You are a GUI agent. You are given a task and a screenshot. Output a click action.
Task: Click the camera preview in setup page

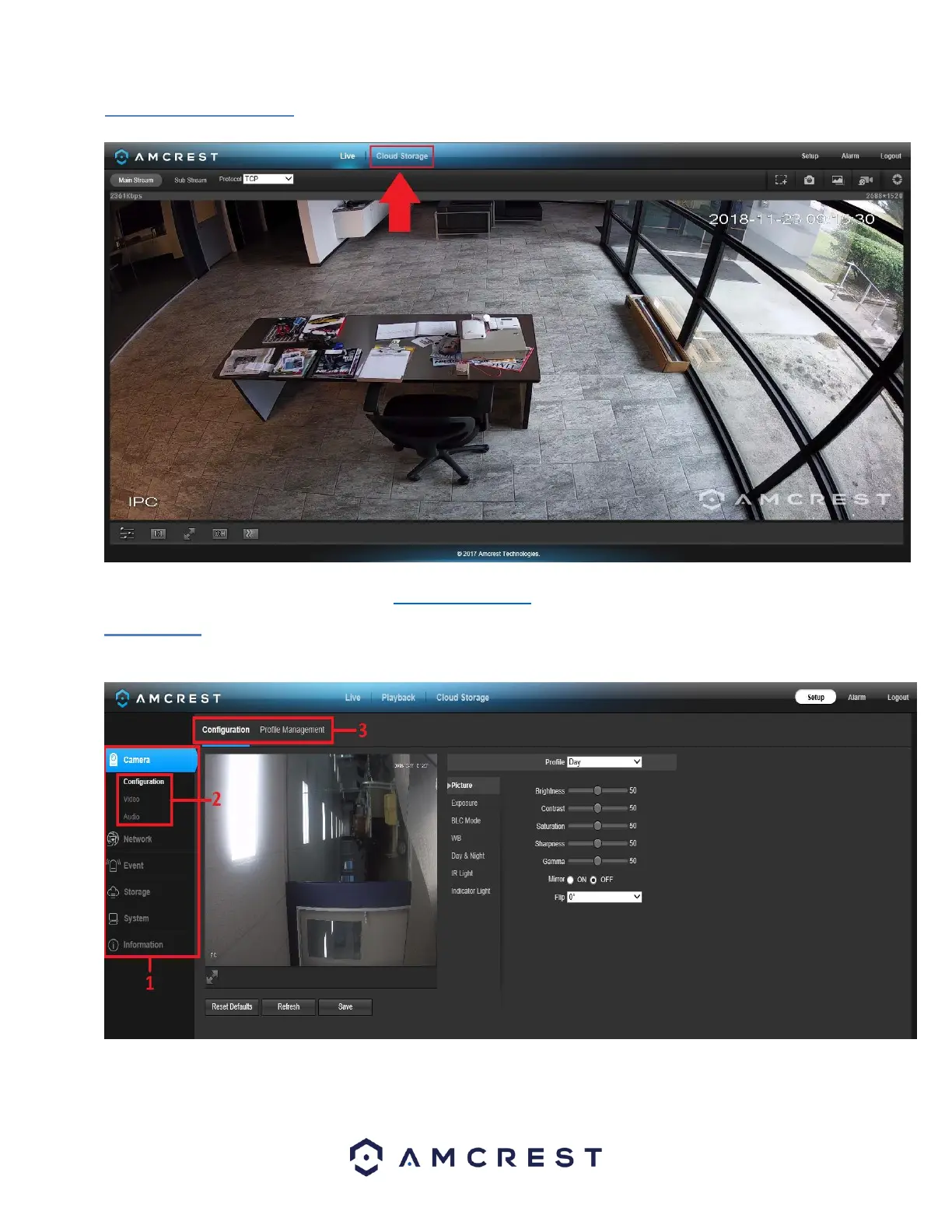point(320,860)
